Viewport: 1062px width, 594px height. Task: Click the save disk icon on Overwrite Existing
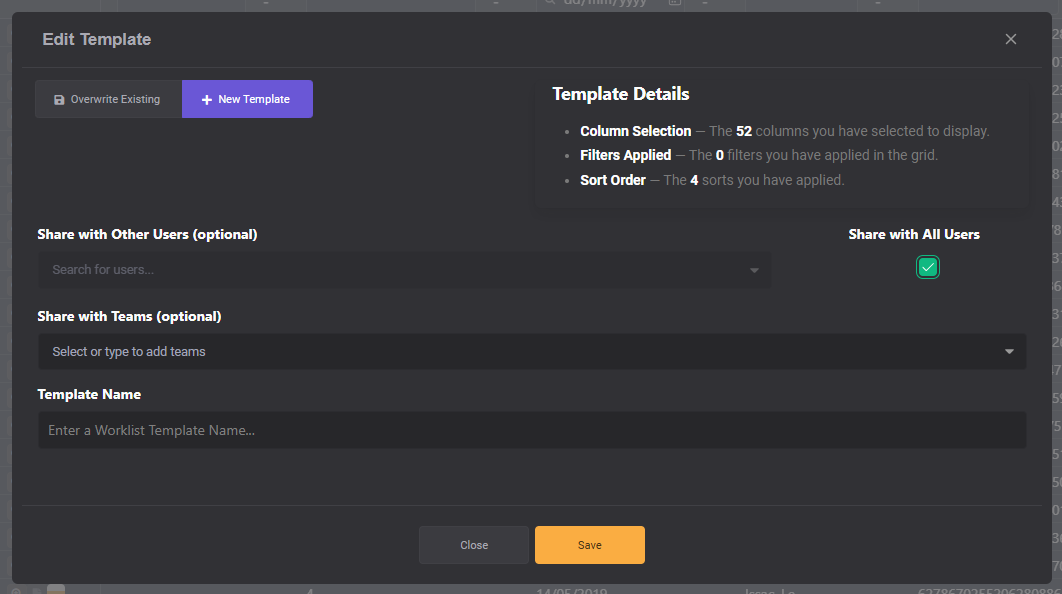point(59,99)
